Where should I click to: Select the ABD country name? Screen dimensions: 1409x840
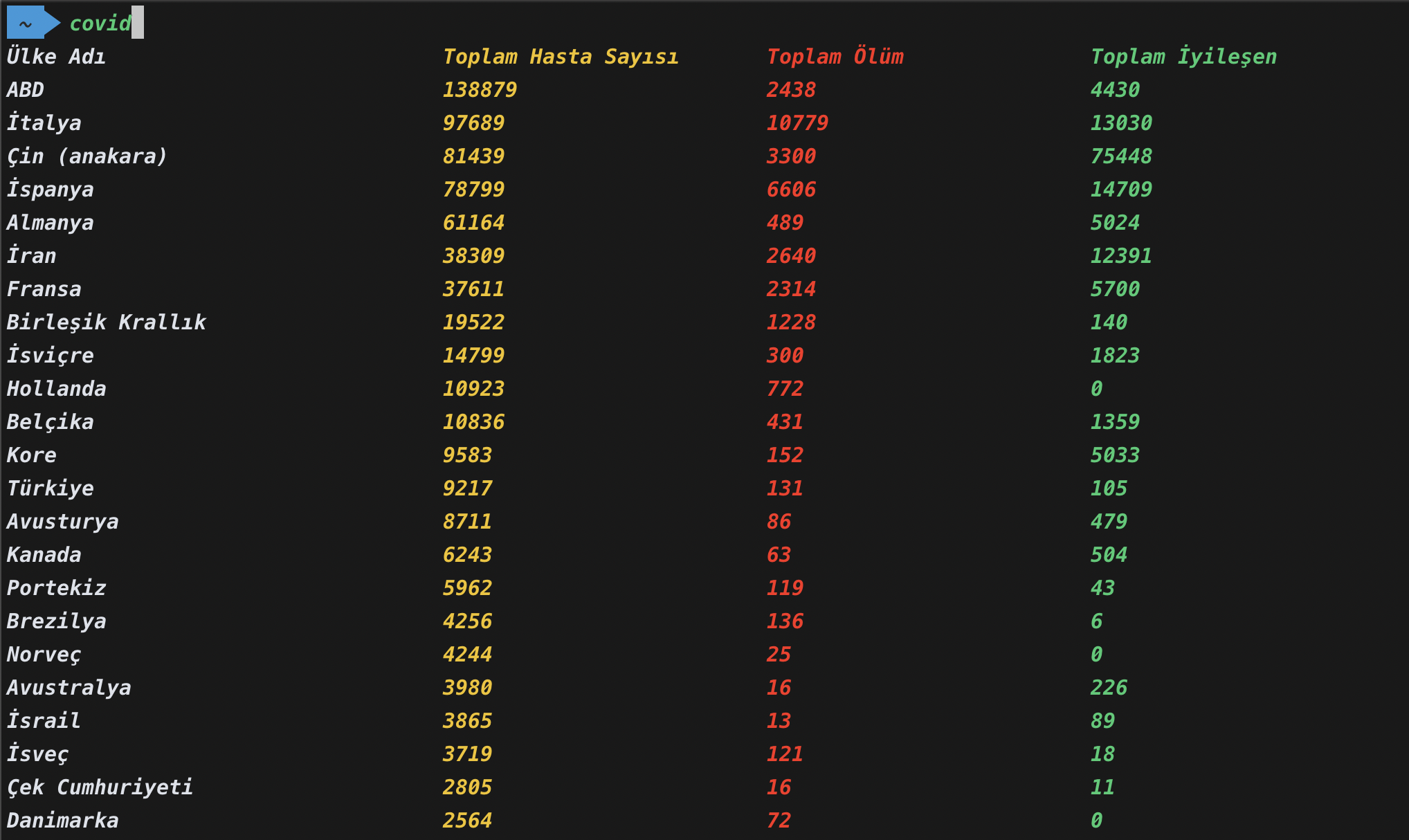coord(26,90)
